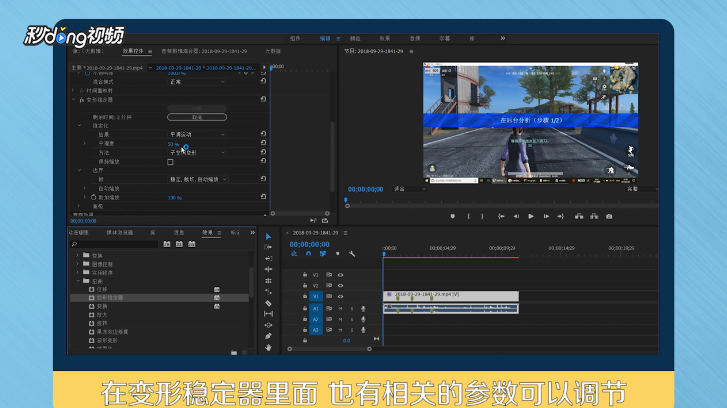Image resolution: width=727 pixels, height=408 pixels.
Task: Toggle timeline snap magnet
Action: 308,254
